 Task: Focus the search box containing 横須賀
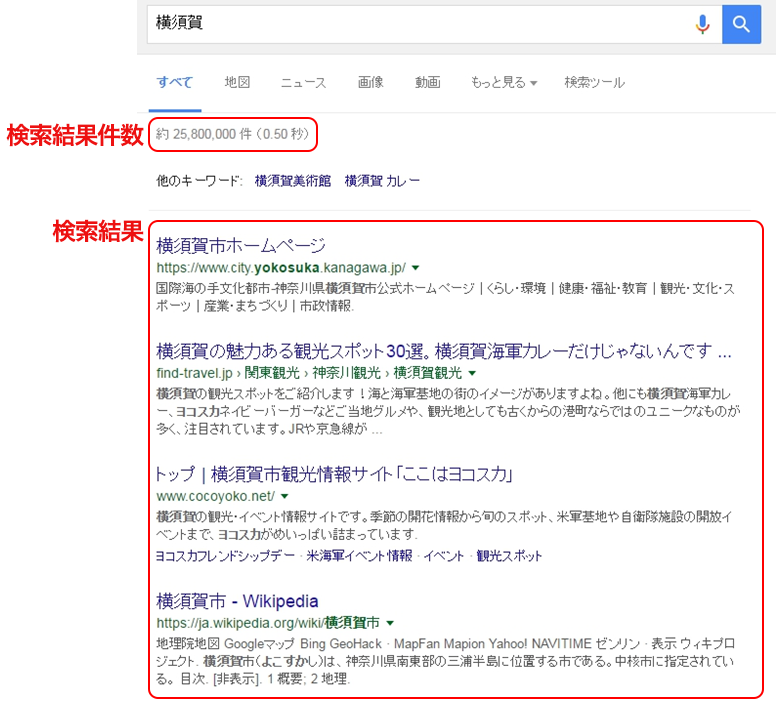(x=434, y=24)
